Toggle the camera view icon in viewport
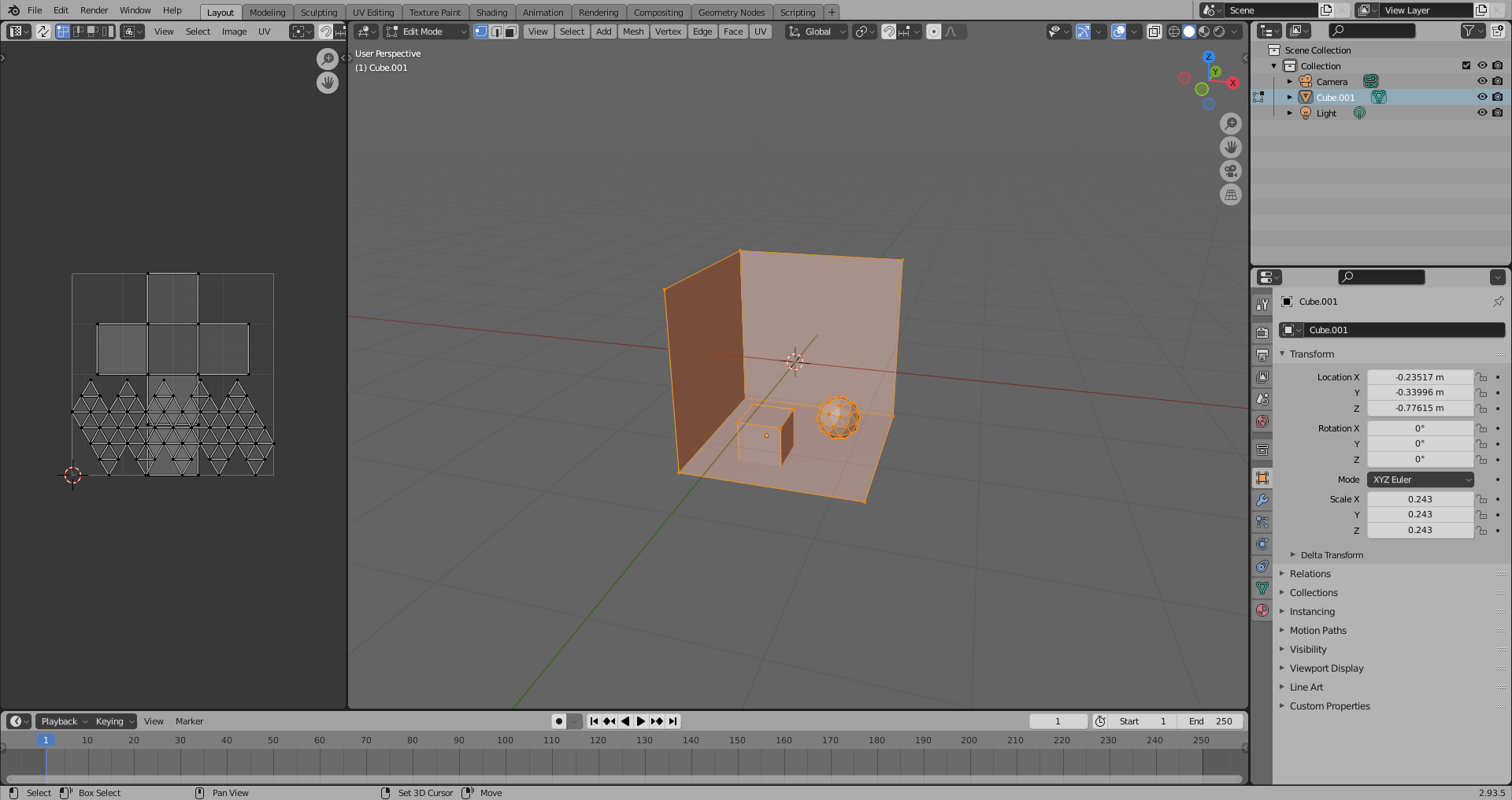This screenshot has width=1512, height=800. pyautogui.click(x=1231, y=171)
